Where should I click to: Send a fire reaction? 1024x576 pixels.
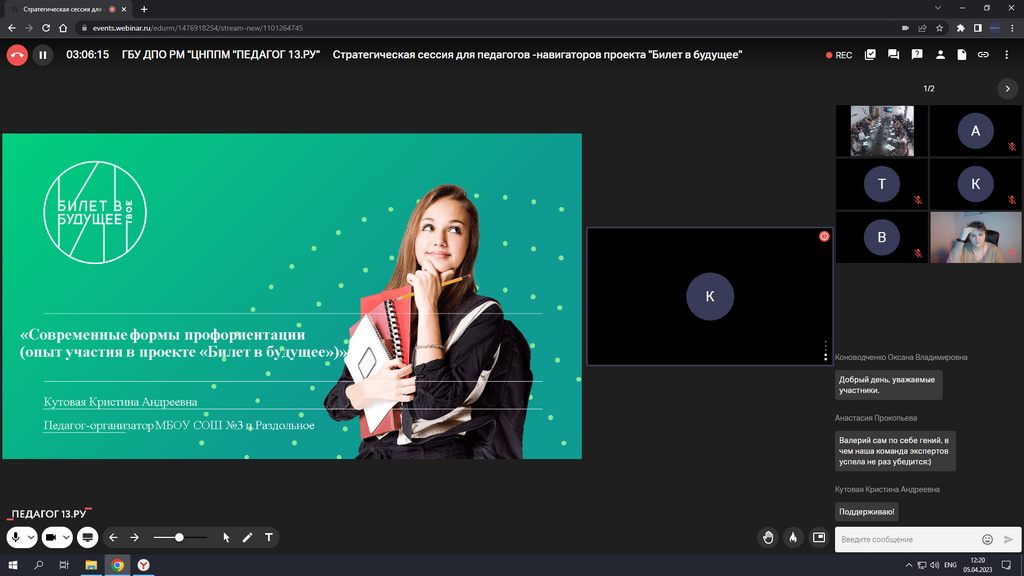793,537
